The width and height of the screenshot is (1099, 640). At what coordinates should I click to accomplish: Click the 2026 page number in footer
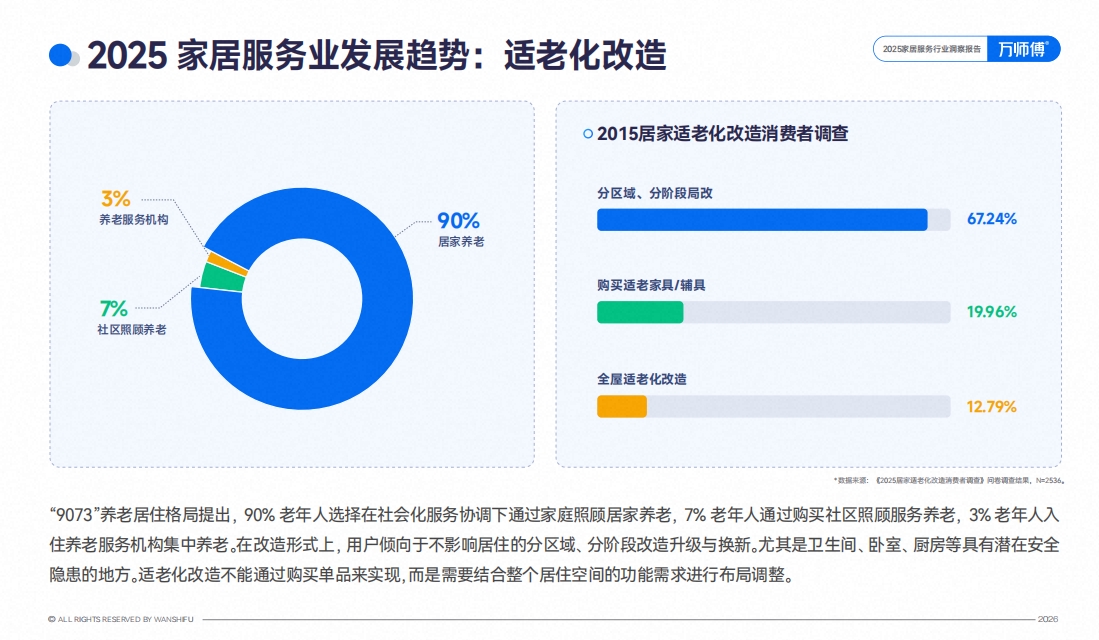1048,619
